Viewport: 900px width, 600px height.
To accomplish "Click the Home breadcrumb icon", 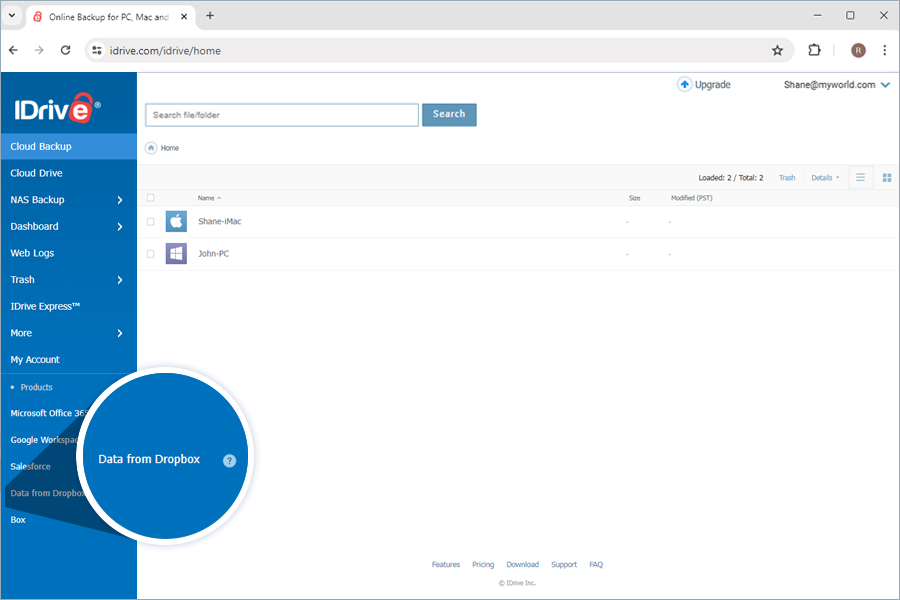I will tap(151, 148).
